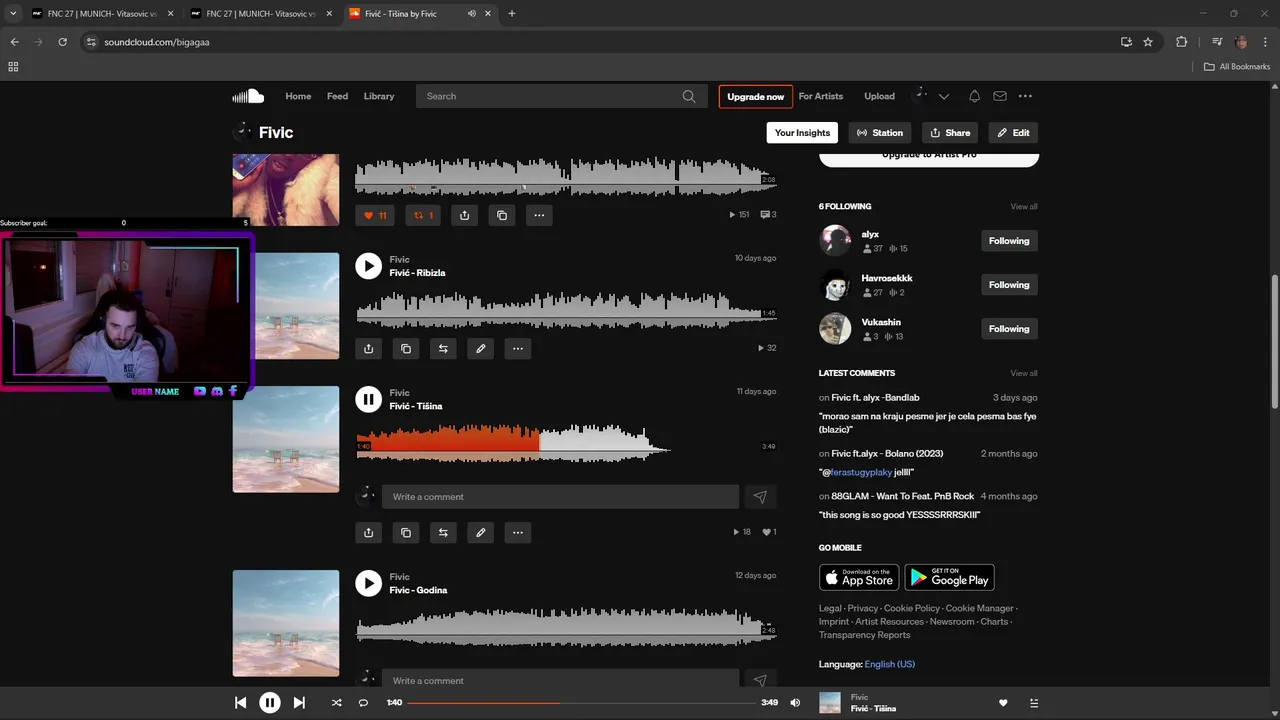Screen dimensions: 1280x720
Task: Pause Fivić - Tišina track
Action: [x=368, y=399]
